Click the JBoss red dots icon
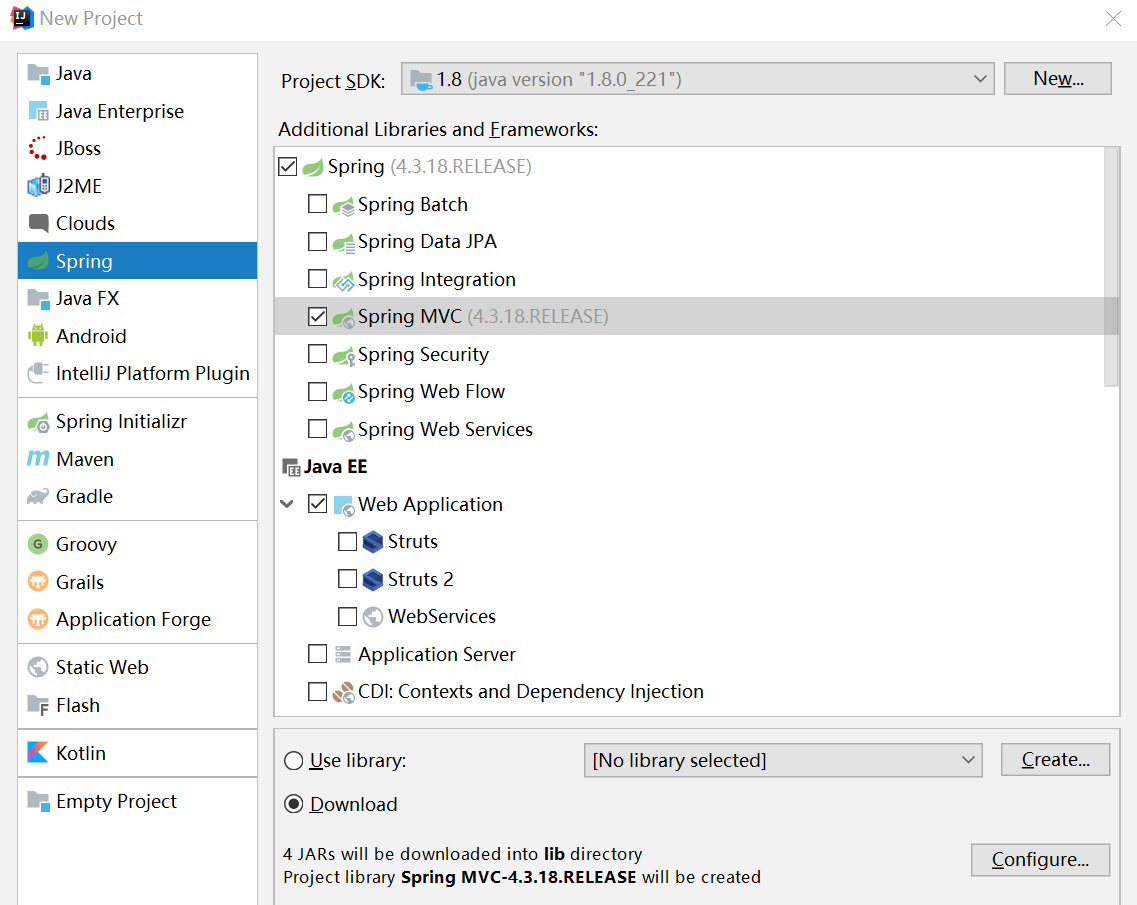The image size is (1137, 905). pos(38,148)
